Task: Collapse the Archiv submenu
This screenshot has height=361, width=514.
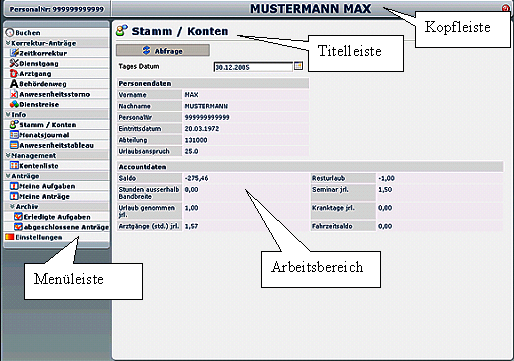Action: 13,206
